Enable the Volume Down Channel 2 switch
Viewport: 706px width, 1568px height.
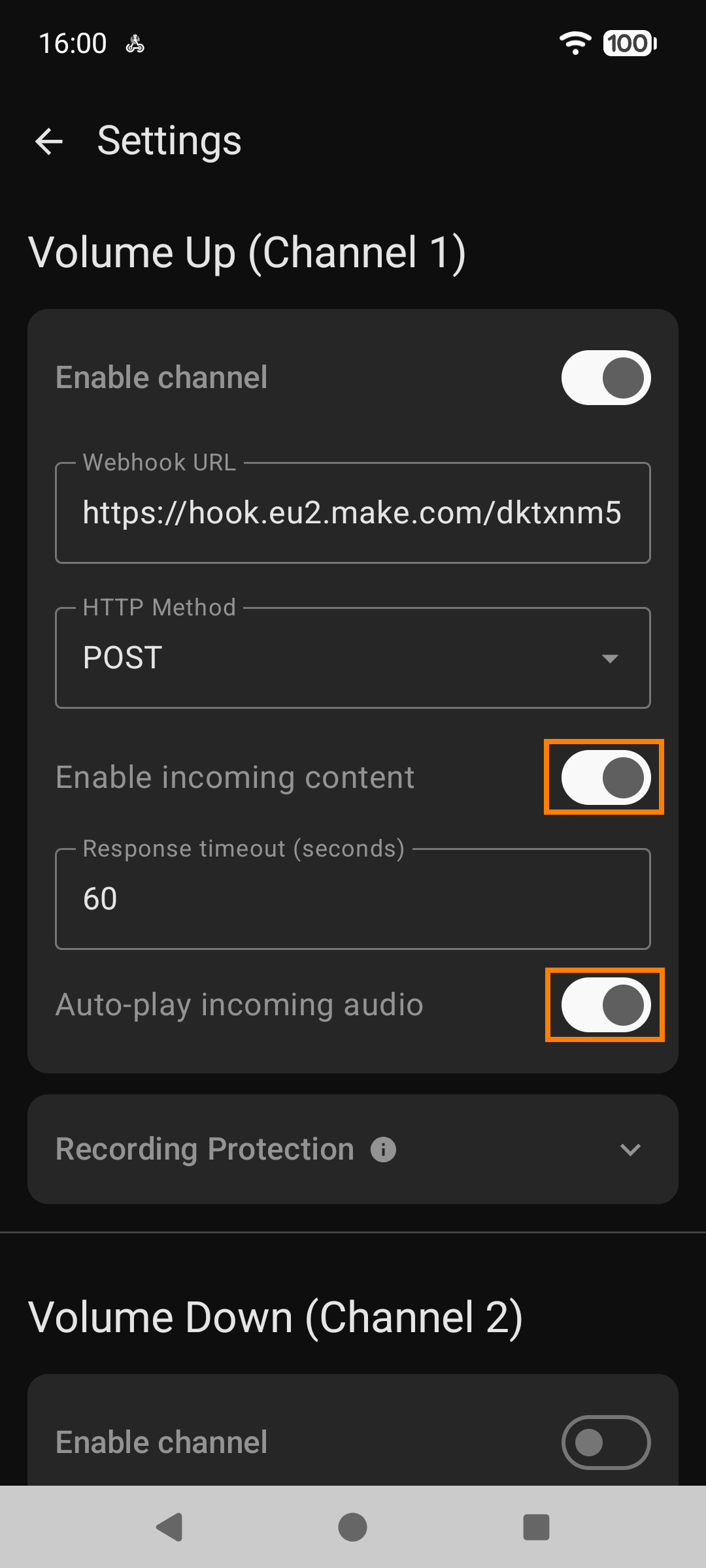pyautogui.click(x=605, y=1443)
